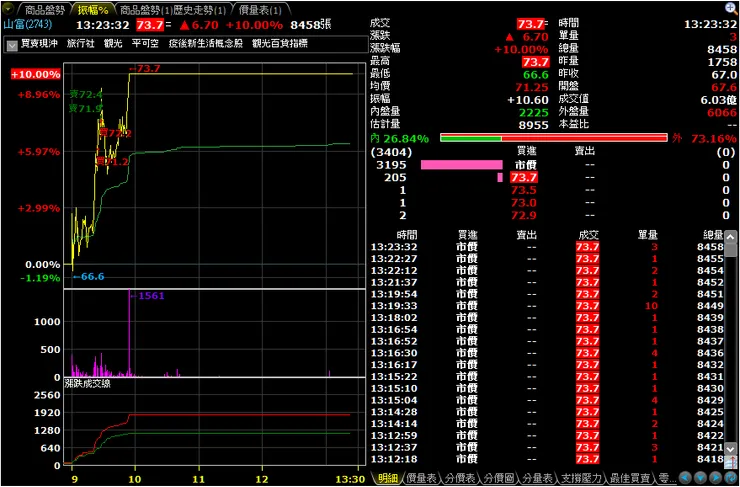Click the blue left arrow tab navigation icon
Screen dimensions: 740x487
point(686,477)
